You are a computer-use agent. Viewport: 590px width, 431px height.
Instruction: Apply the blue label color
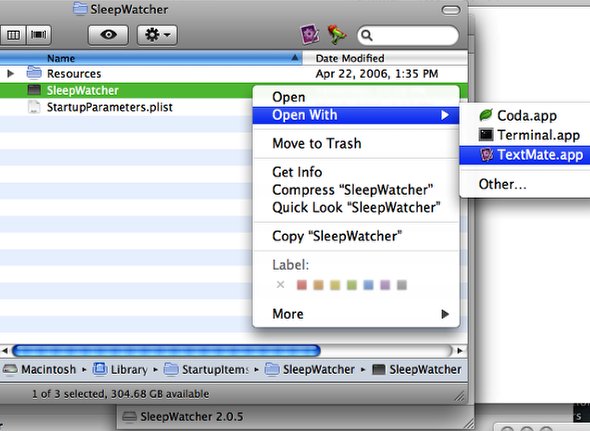click(368, 285)
